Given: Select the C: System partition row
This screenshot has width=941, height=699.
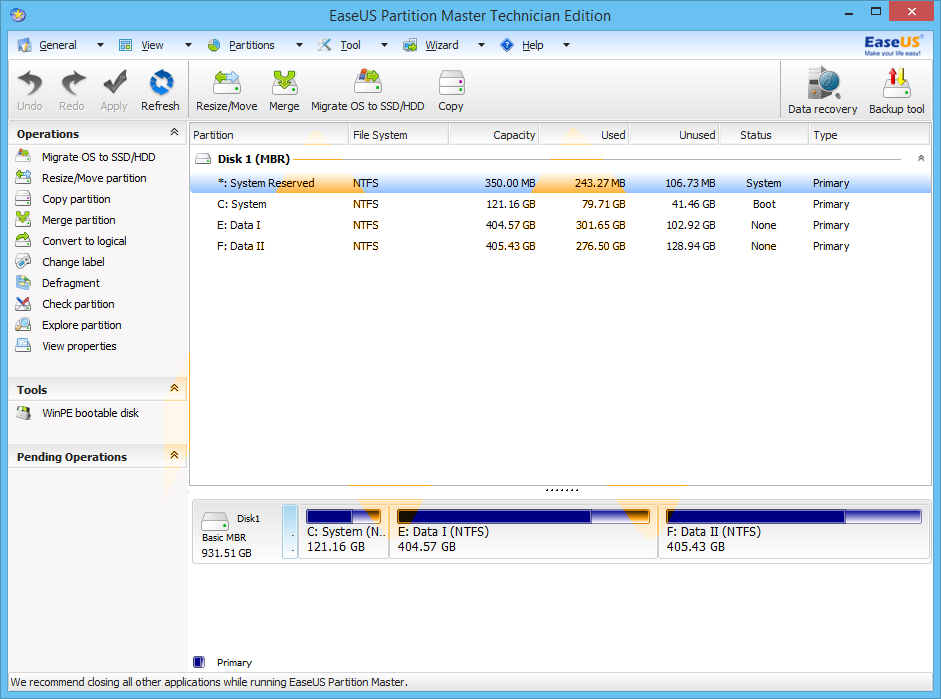Looking at the screenshot, I should point(561,204).
